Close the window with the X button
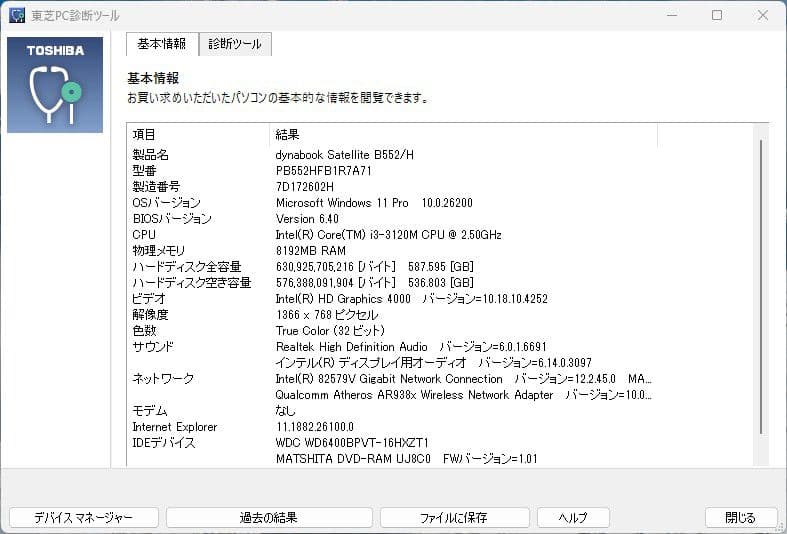787x534 pixels. point(763,15)
